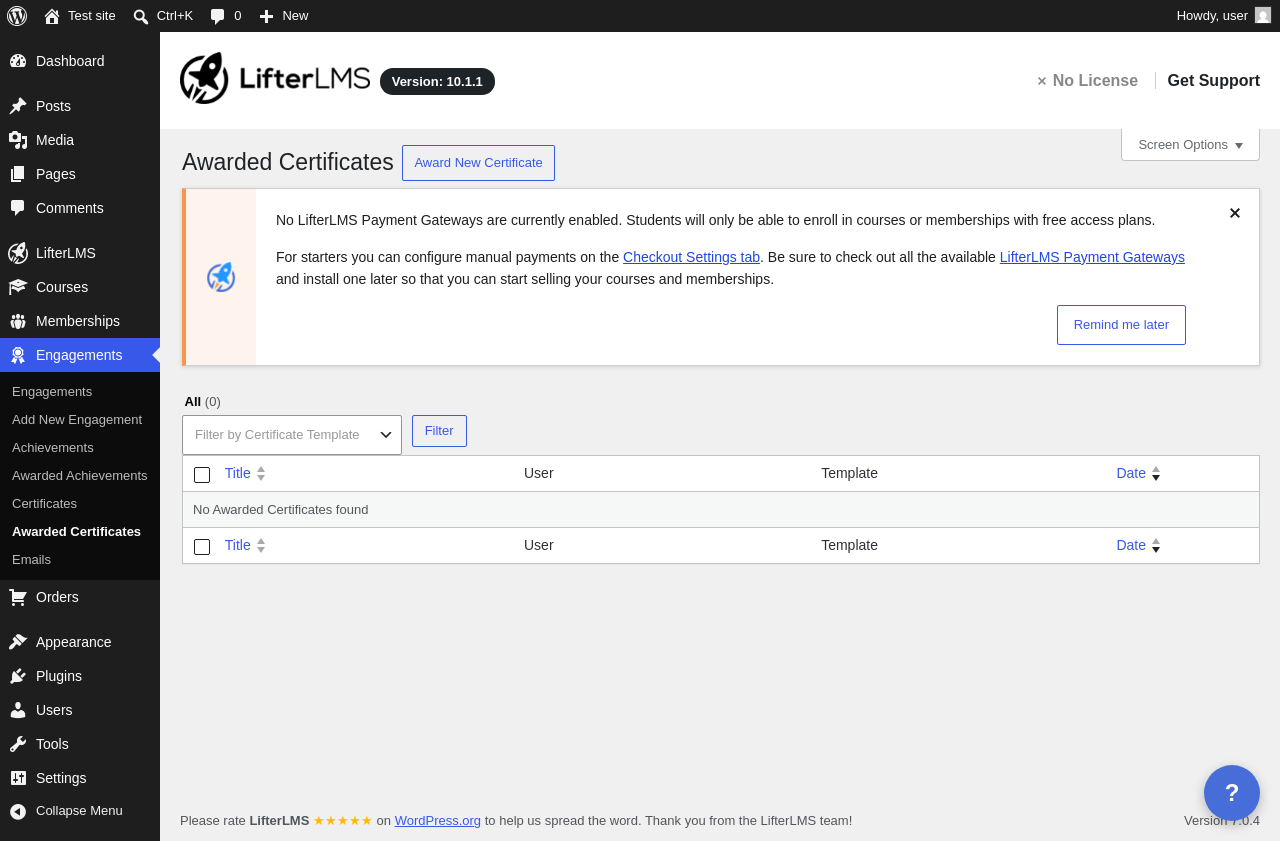Click the Awarded Certificates page heading
Image resolution: width=1280 pixels, height=841 pixels.
click(x=288, y=162)
